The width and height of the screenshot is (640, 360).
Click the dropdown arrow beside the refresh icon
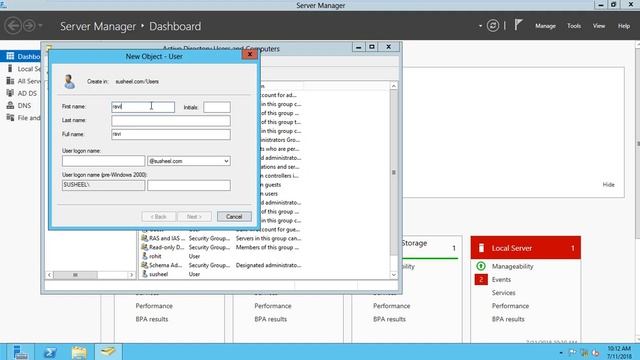pos(480,26)
